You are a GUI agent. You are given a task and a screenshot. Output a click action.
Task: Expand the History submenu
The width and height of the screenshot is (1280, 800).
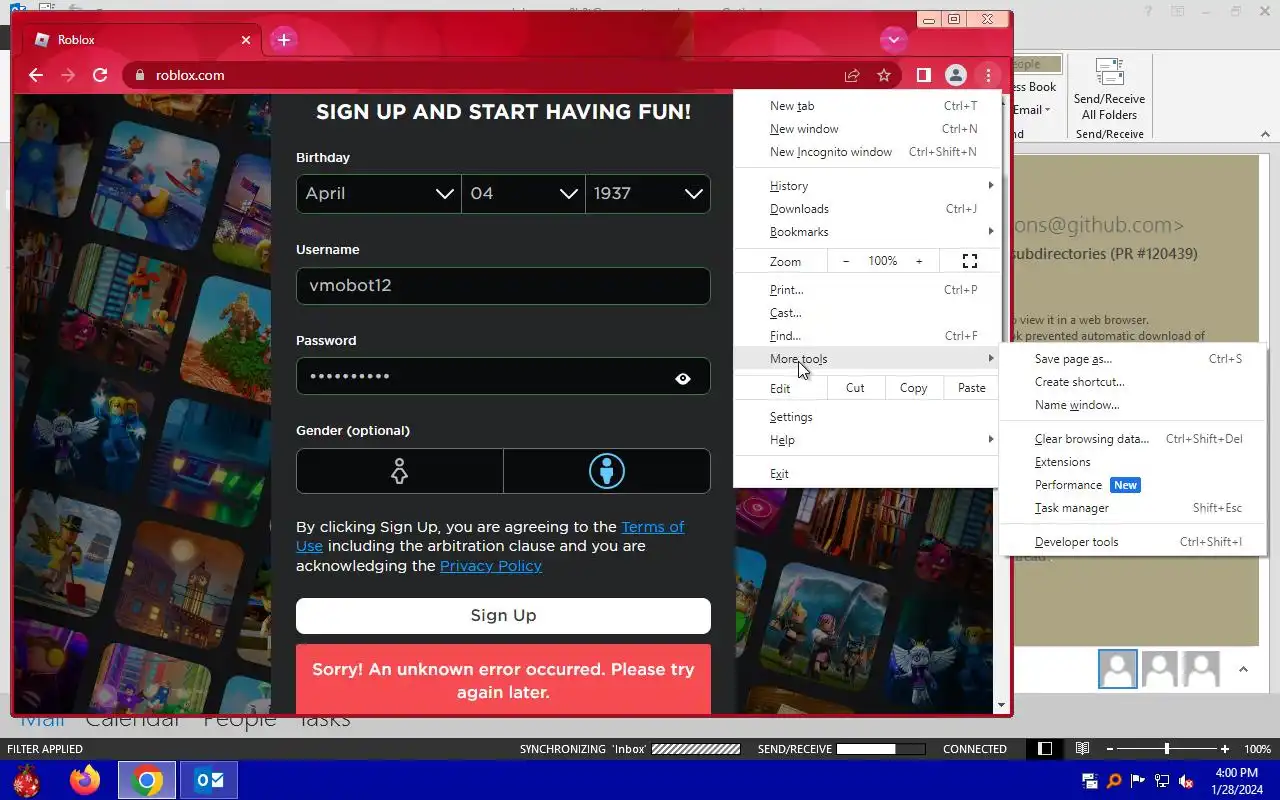866,186
